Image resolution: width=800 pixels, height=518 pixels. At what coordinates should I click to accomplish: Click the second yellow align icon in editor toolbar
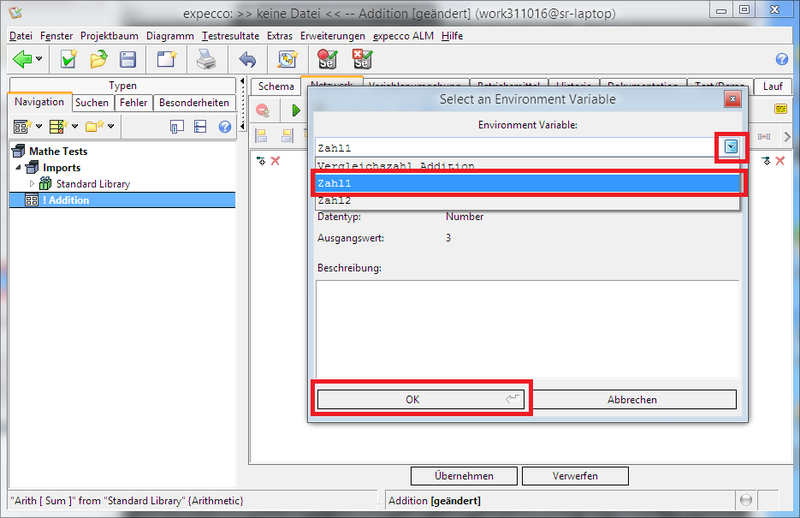[x=287, y=136]
